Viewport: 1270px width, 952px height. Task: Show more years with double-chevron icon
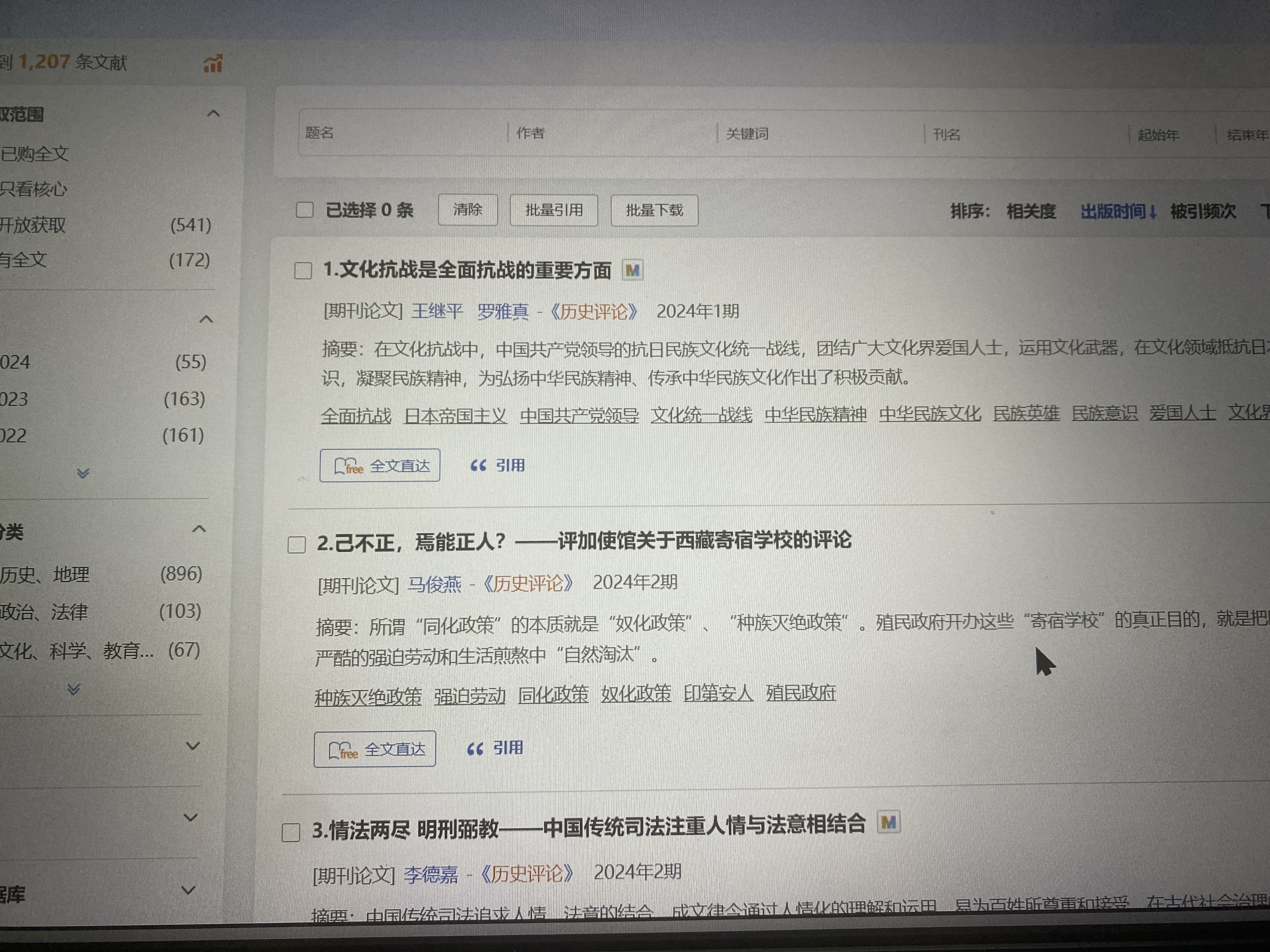[83, 473]
